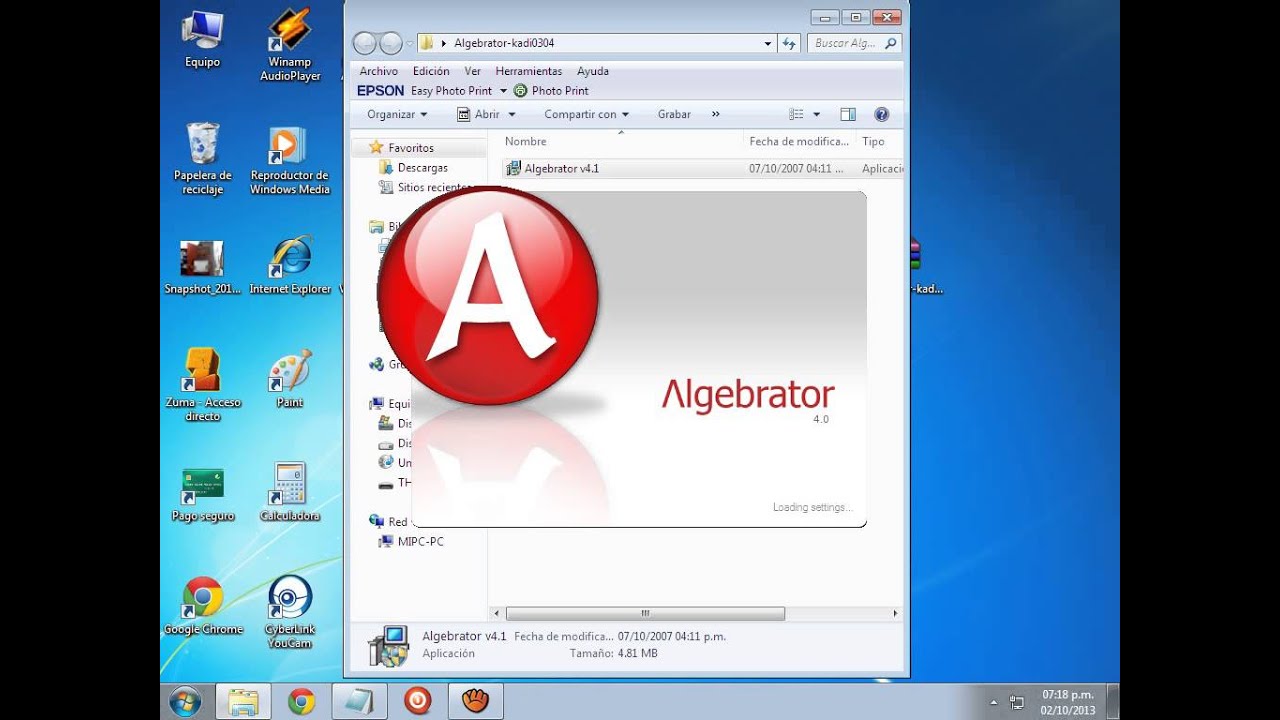Click the notepad-like taskbar icon
This screenshot has width=1280, height=720.
[x=358, y=702]
